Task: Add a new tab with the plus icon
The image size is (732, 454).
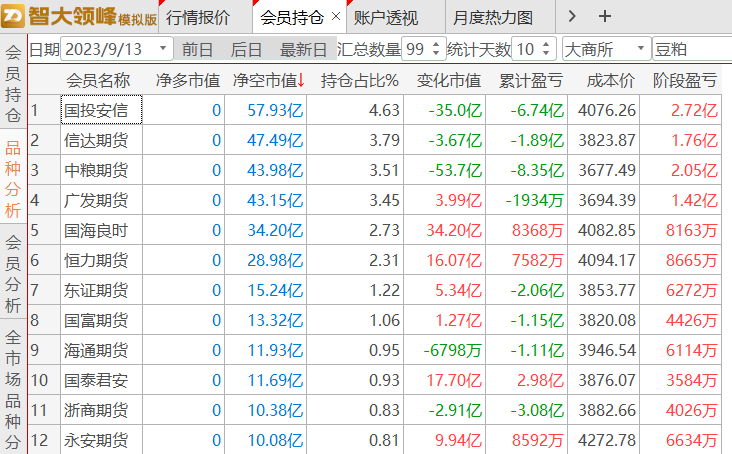Action: pyautogui.click(x=605, y=17)
